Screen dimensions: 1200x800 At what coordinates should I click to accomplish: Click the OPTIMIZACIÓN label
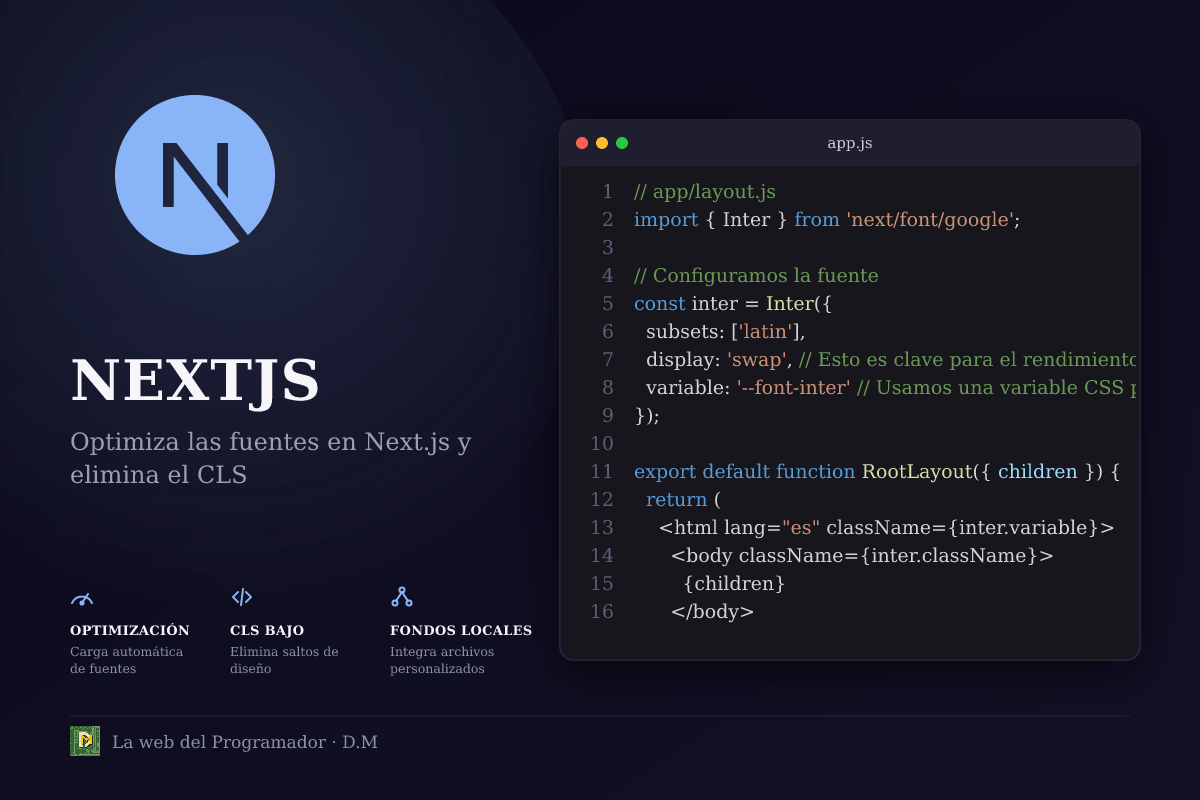[130, 630]
